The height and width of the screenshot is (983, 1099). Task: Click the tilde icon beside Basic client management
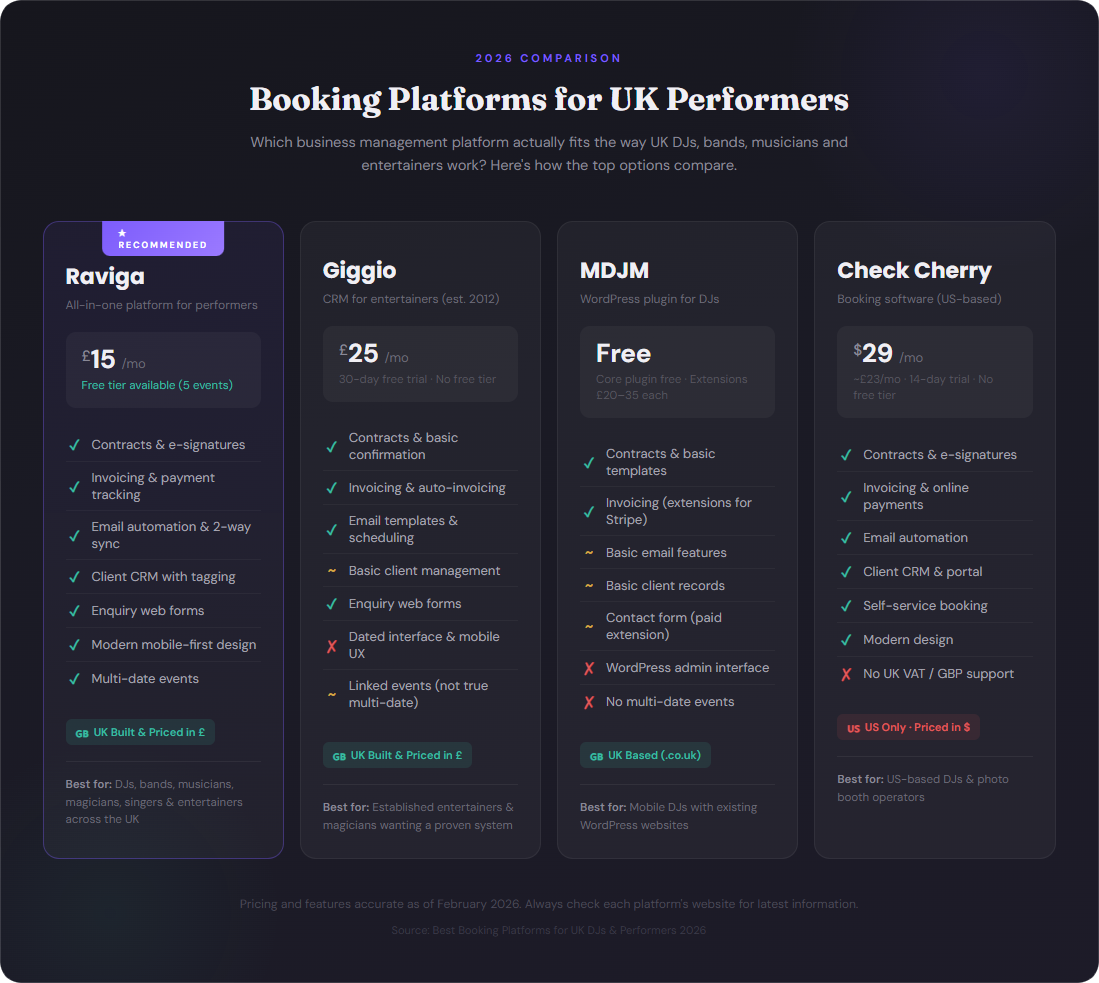pos(332,571)
